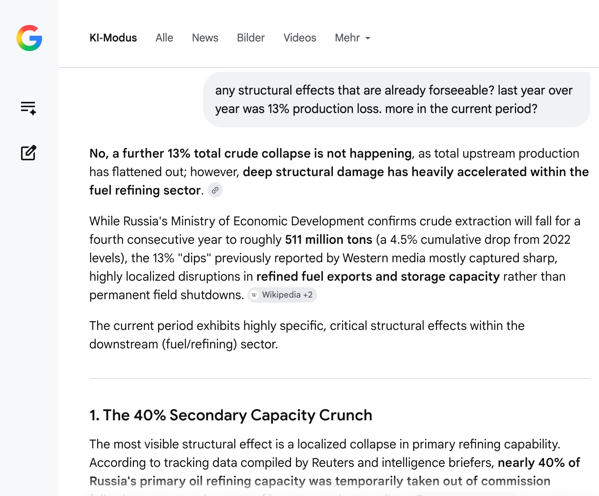This screenshot has width=599, height=496.
Task: Expand the Mehr dropdown menu
Action: click(353, 38)
